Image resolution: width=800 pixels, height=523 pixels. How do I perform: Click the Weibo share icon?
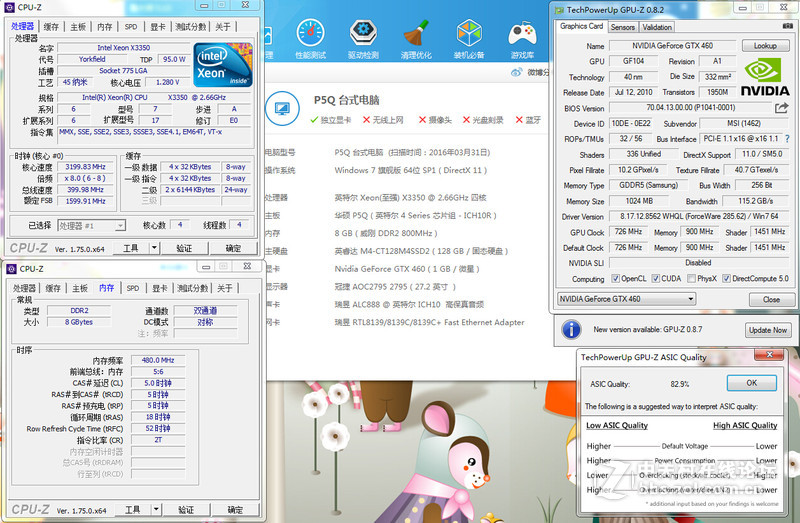tap(516, 72)
